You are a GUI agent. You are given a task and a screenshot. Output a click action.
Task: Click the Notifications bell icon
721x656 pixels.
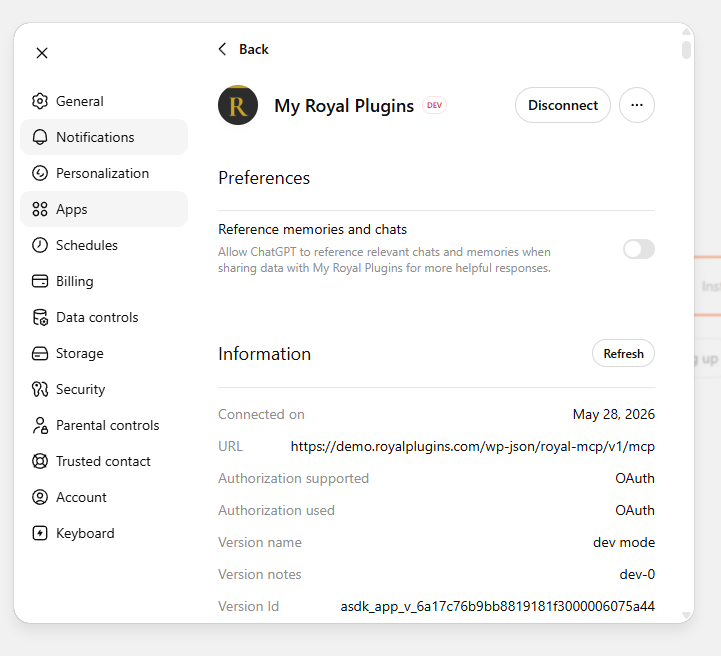point(40,137)
